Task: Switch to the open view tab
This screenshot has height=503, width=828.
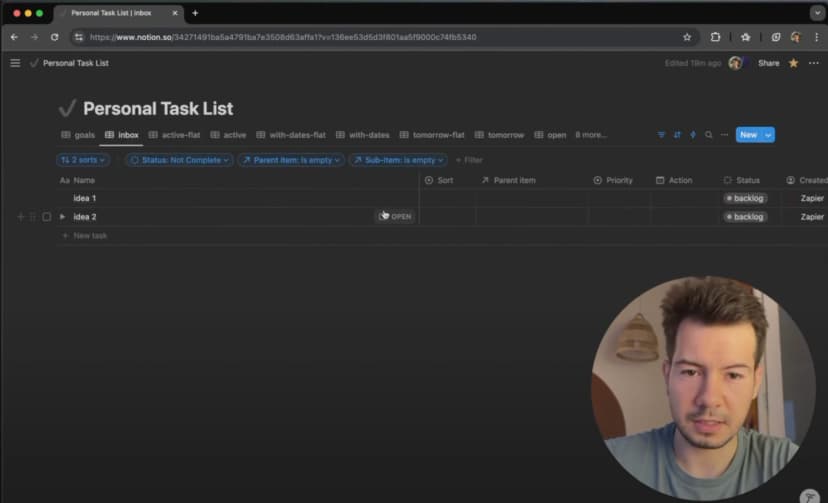Action: [551, 135]
